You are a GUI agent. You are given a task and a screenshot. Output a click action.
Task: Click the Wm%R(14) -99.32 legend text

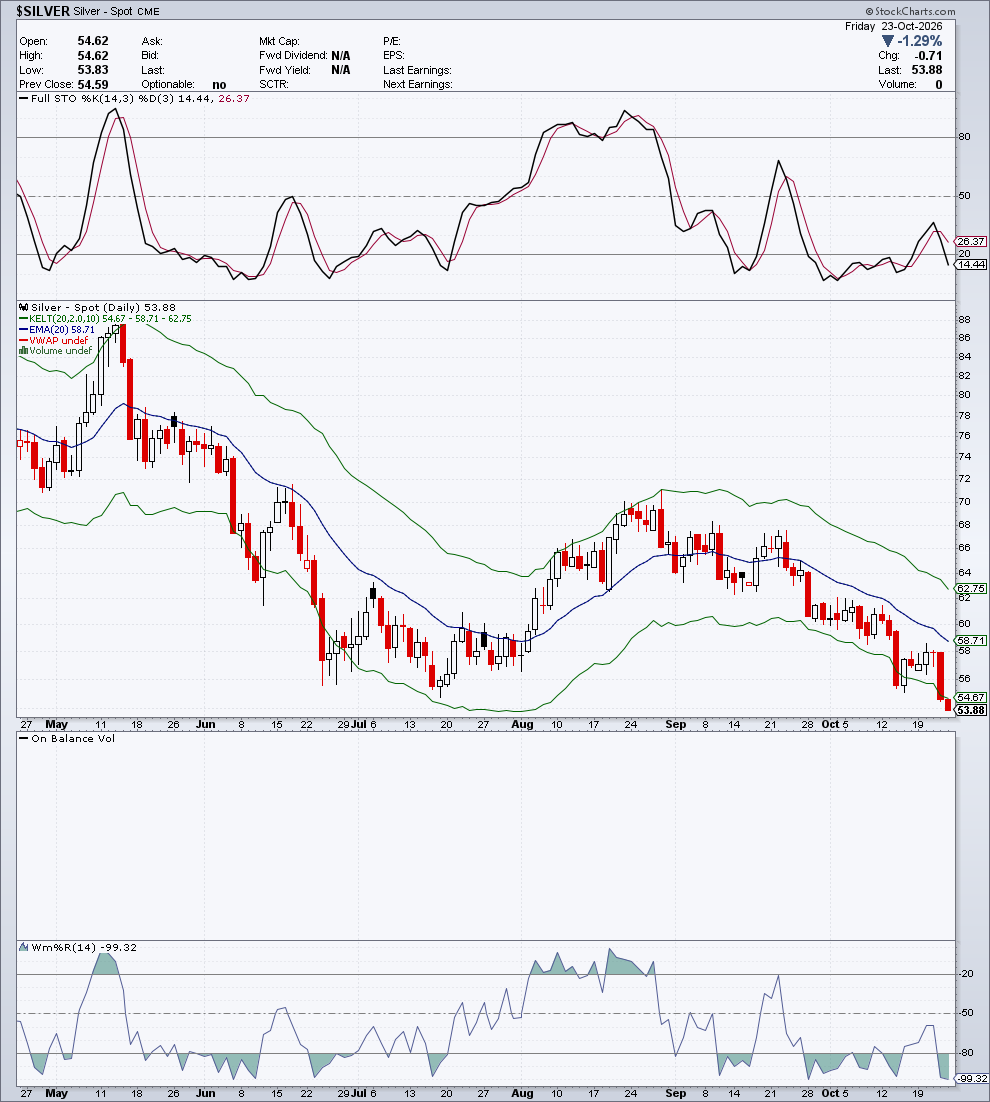pos(84,947)
